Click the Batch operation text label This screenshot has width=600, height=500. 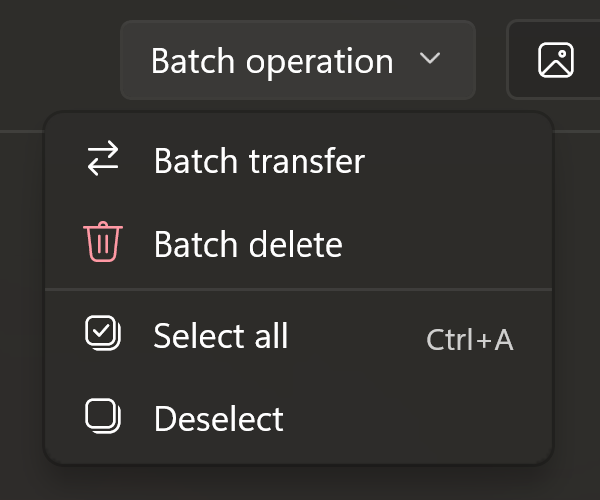pos(272,61)
